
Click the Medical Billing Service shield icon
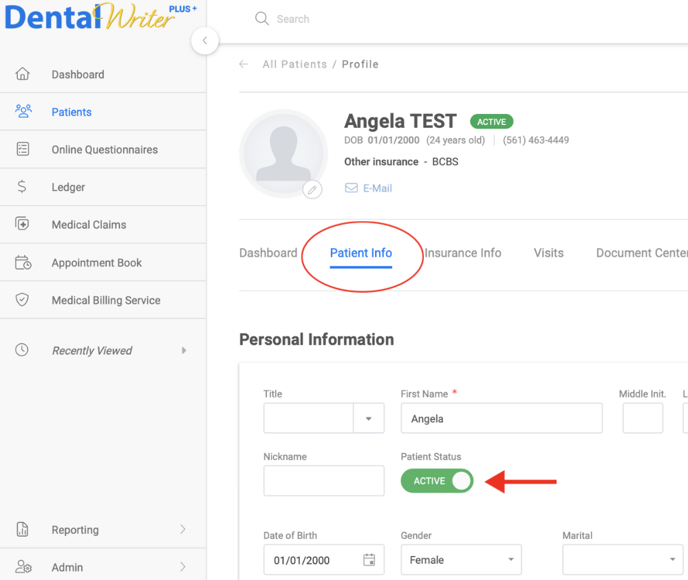tap(22, 300)
